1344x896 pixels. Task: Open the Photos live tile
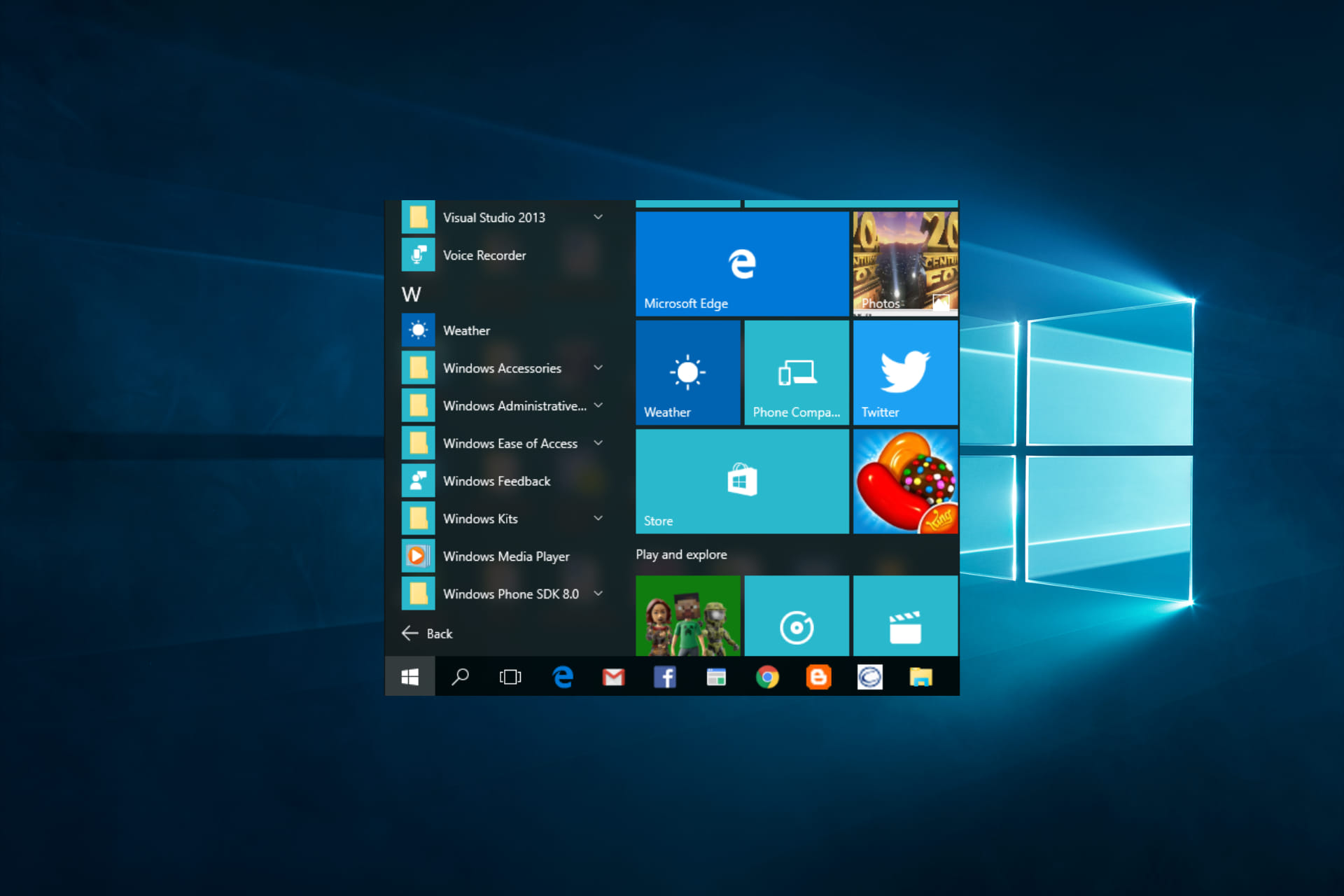pos(904,263)
